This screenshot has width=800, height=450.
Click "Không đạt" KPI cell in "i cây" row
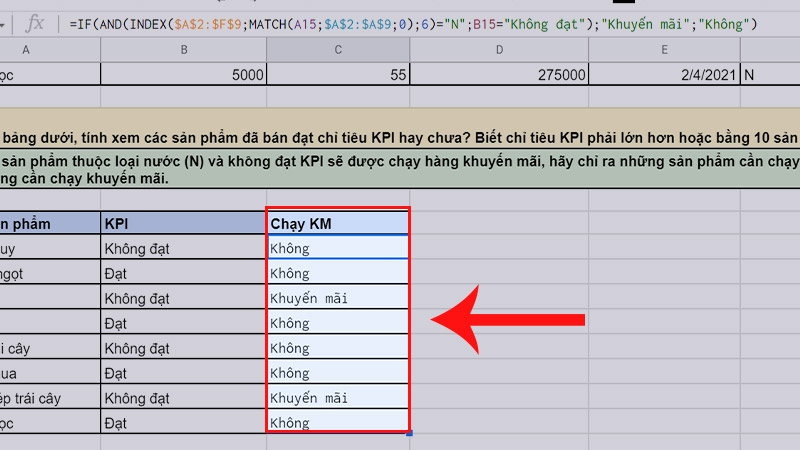point(184,348)
